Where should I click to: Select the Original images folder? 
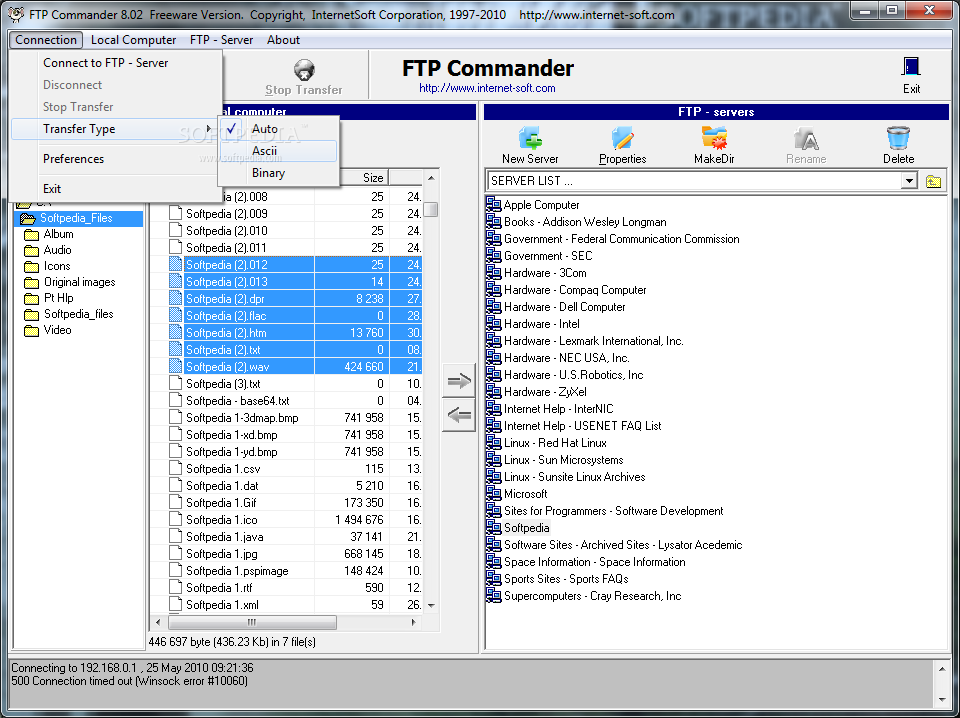click(x=80, y=282)
